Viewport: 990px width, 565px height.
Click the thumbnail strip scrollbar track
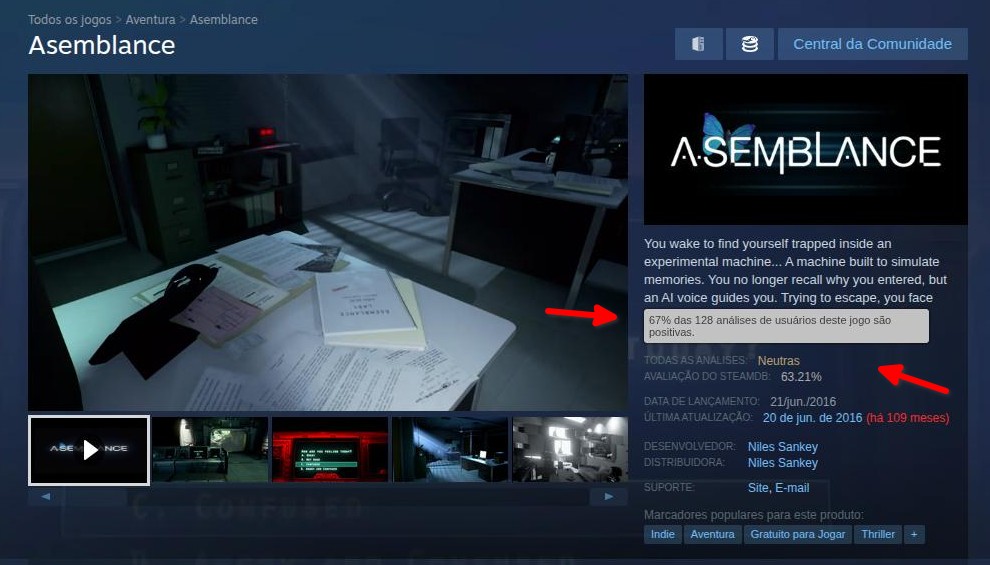(327, 497)
